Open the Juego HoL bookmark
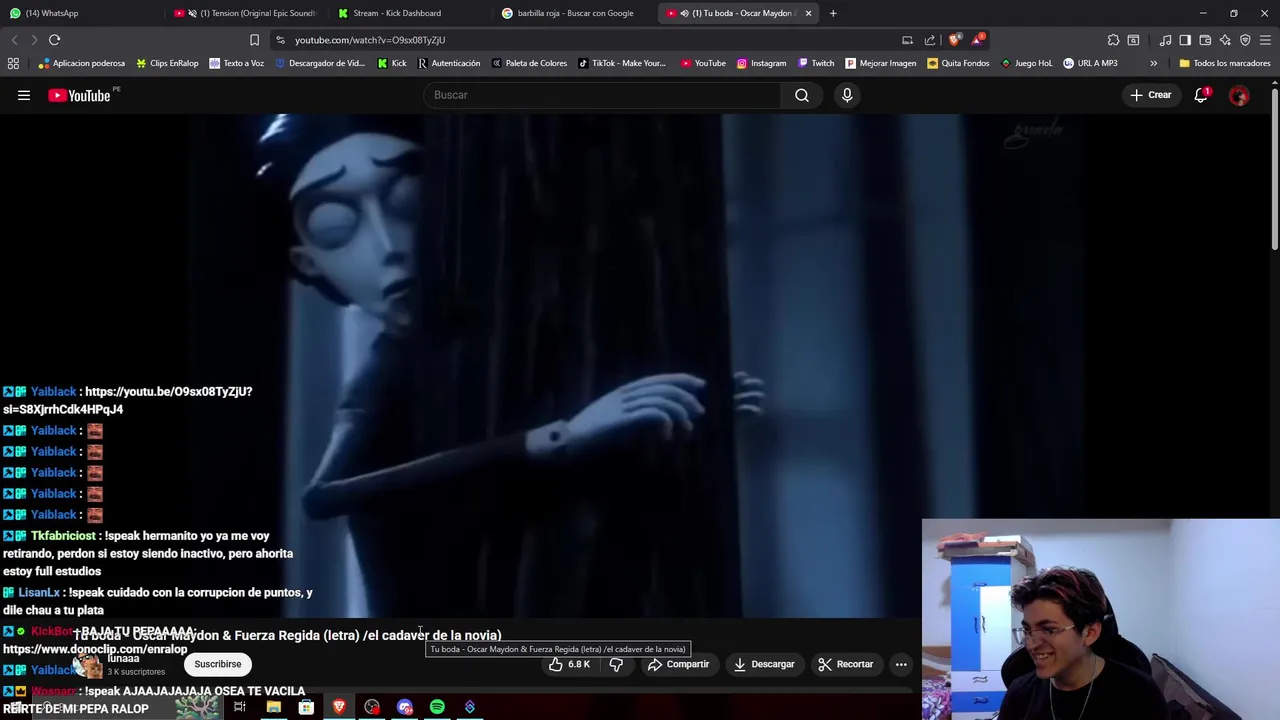The height and width of the screenshot is (720, 1280). pyautogui.click(x=1026, y=63)
